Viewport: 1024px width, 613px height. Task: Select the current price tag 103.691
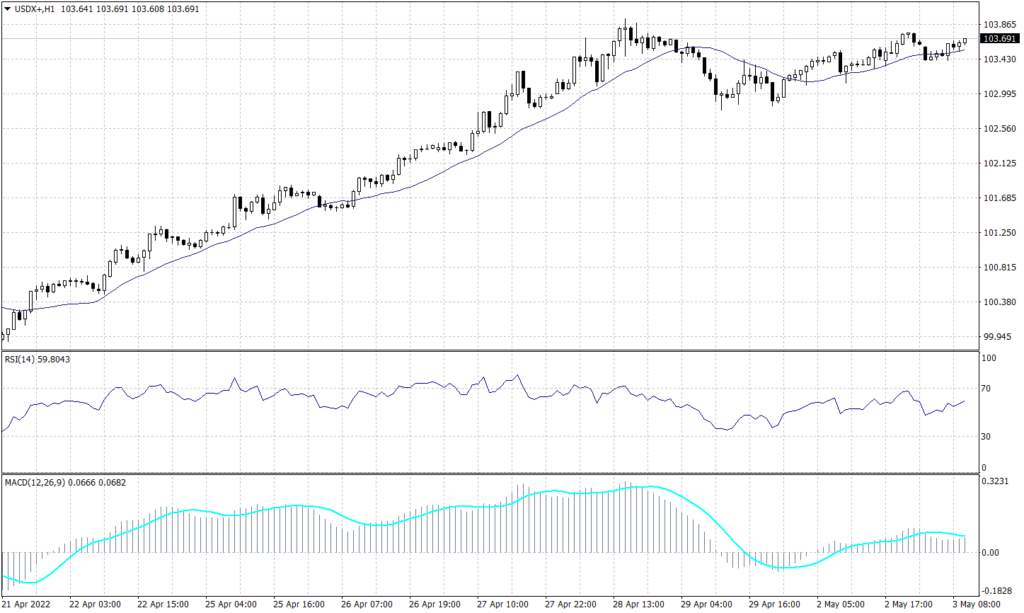tap(1000, 38)
